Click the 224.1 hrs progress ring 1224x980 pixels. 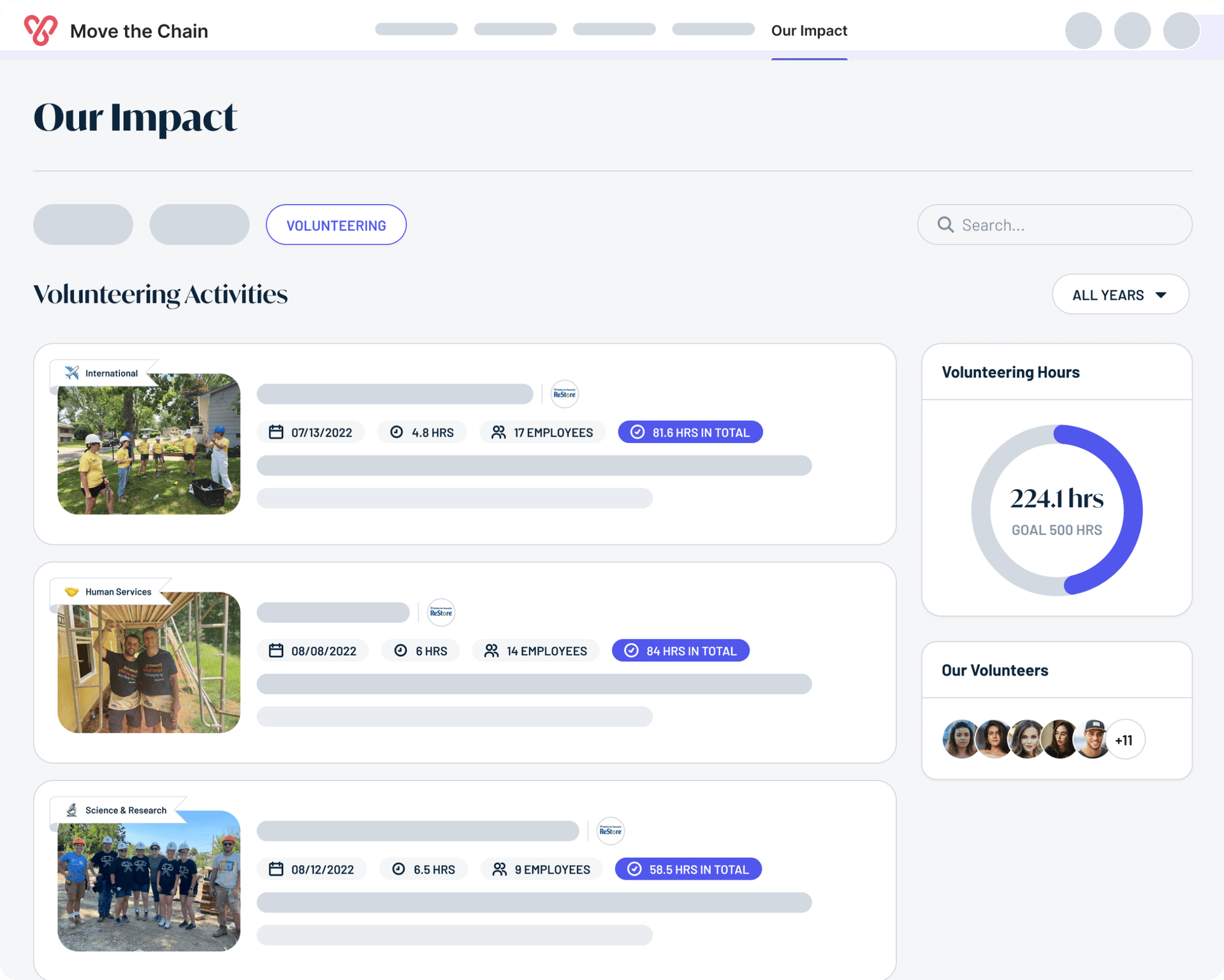(1056, 510)
